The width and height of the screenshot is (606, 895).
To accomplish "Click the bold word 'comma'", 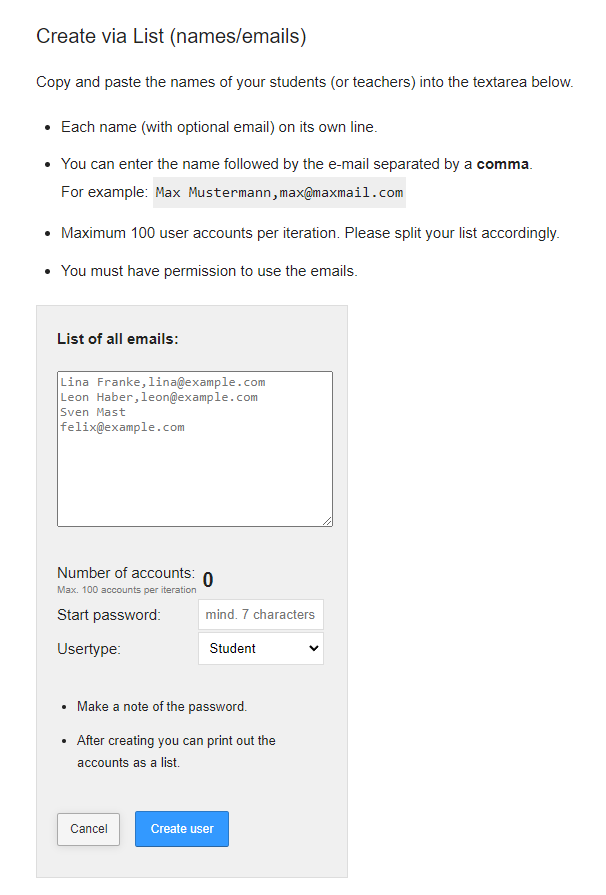I will (503, 164).
